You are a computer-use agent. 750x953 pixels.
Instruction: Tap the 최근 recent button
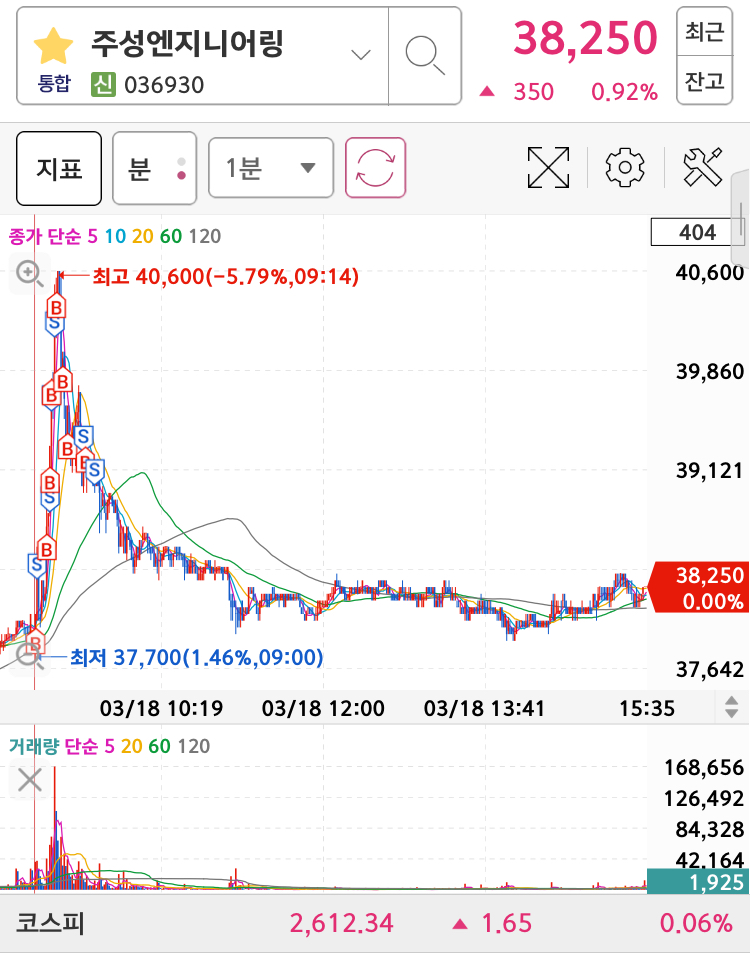click(x=704, y=31)
